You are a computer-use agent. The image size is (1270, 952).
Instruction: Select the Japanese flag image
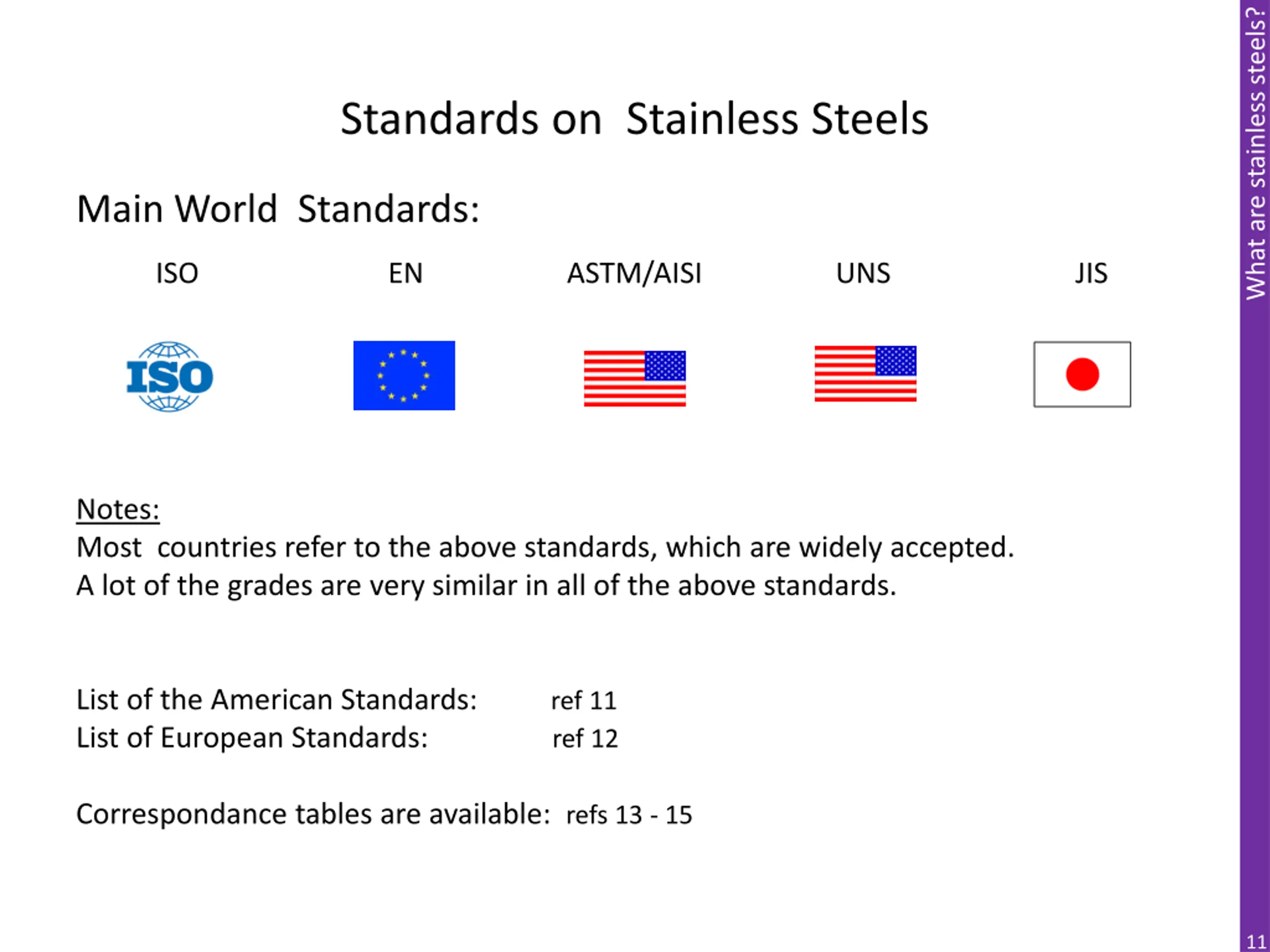1082,374
